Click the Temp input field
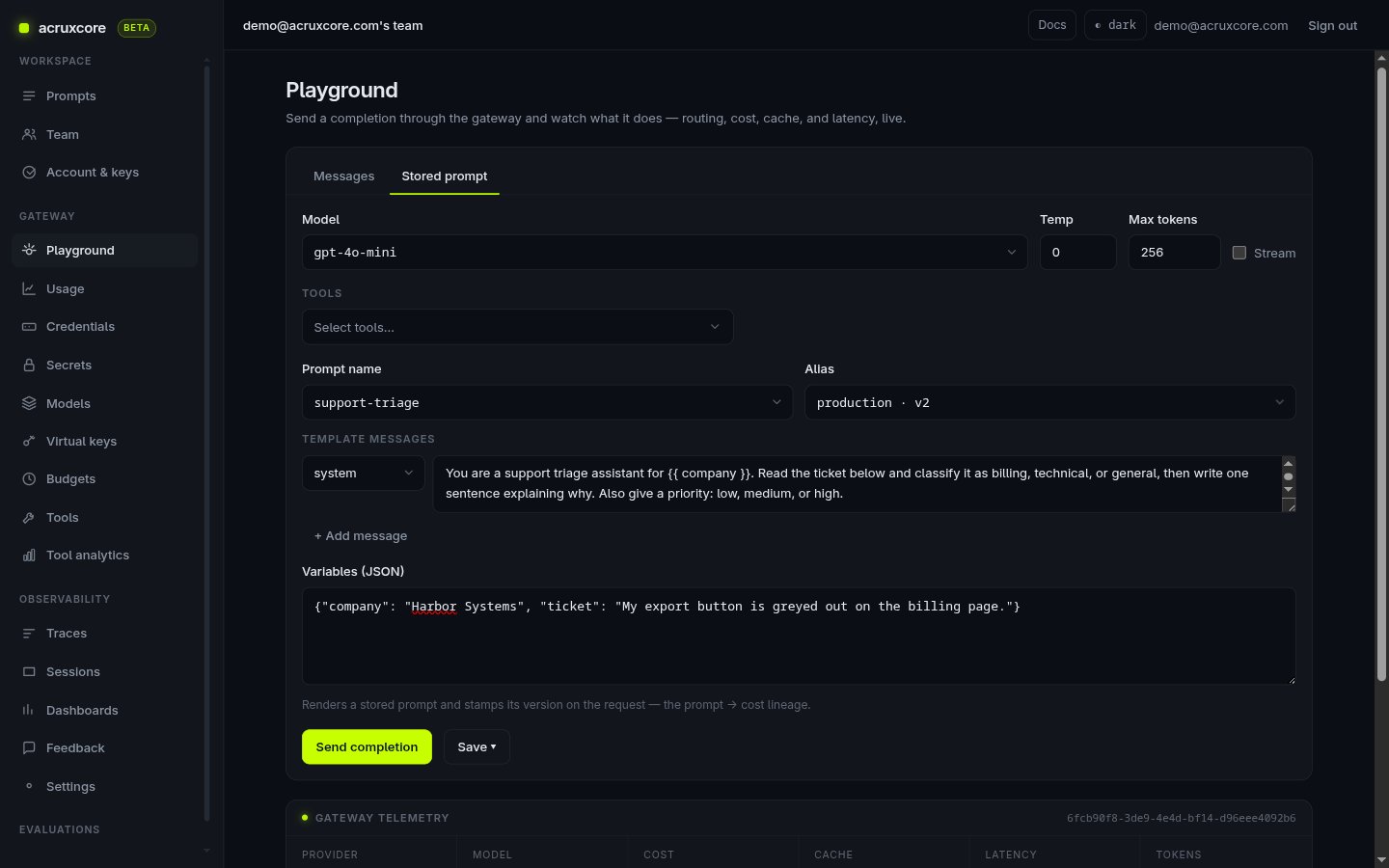Viewport: 1389px width, 868px height. (1078, 253)
